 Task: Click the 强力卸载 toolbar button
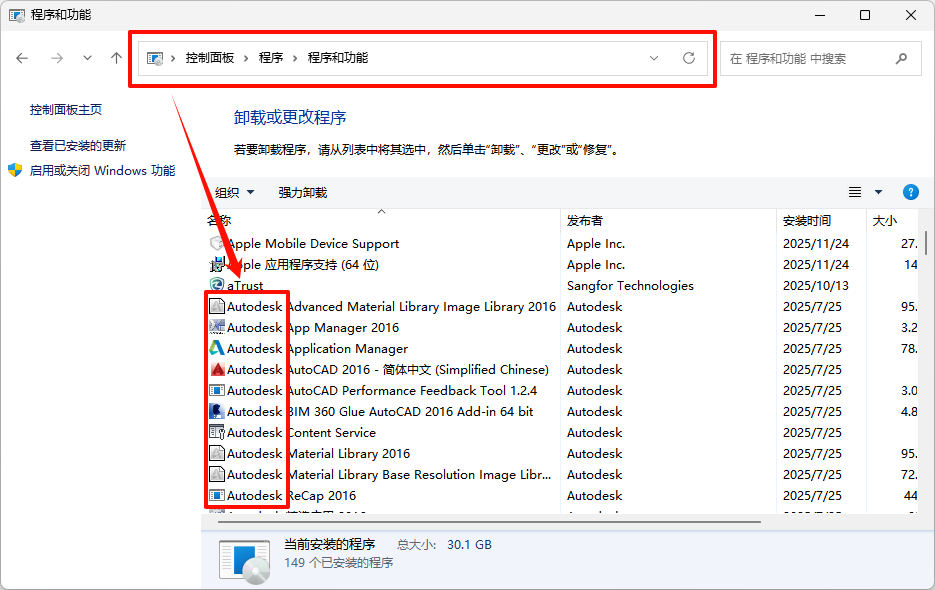point(302,192)
